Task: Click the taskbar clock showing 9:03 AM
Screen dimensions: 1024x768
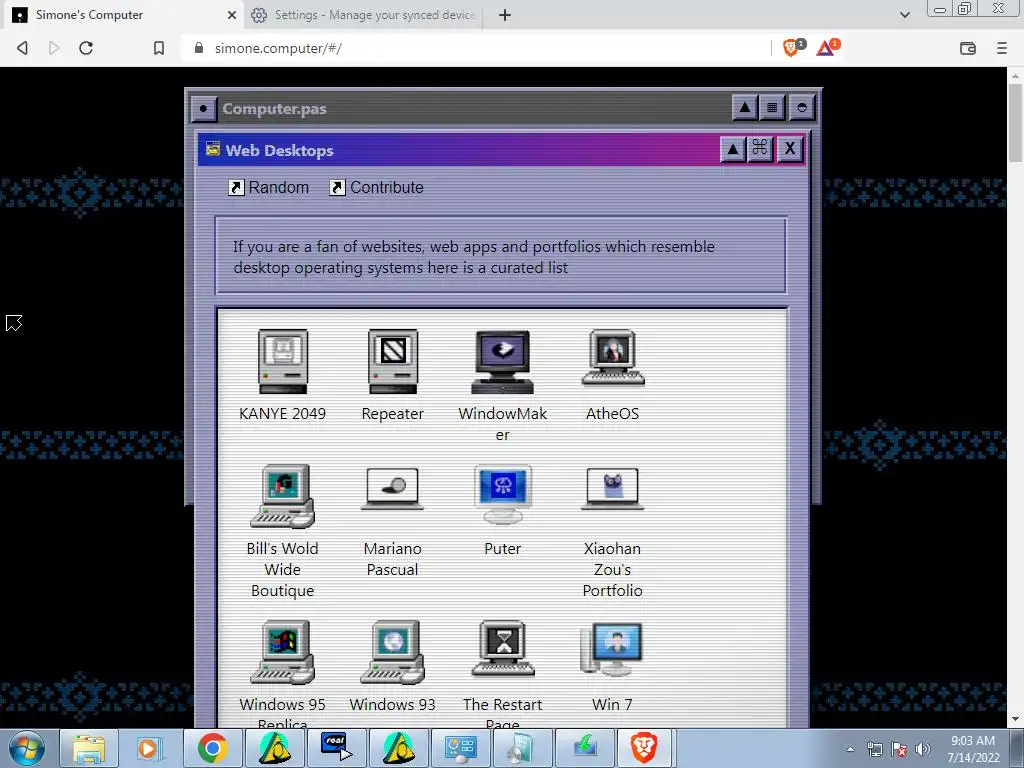Action: tap(973, 748)
